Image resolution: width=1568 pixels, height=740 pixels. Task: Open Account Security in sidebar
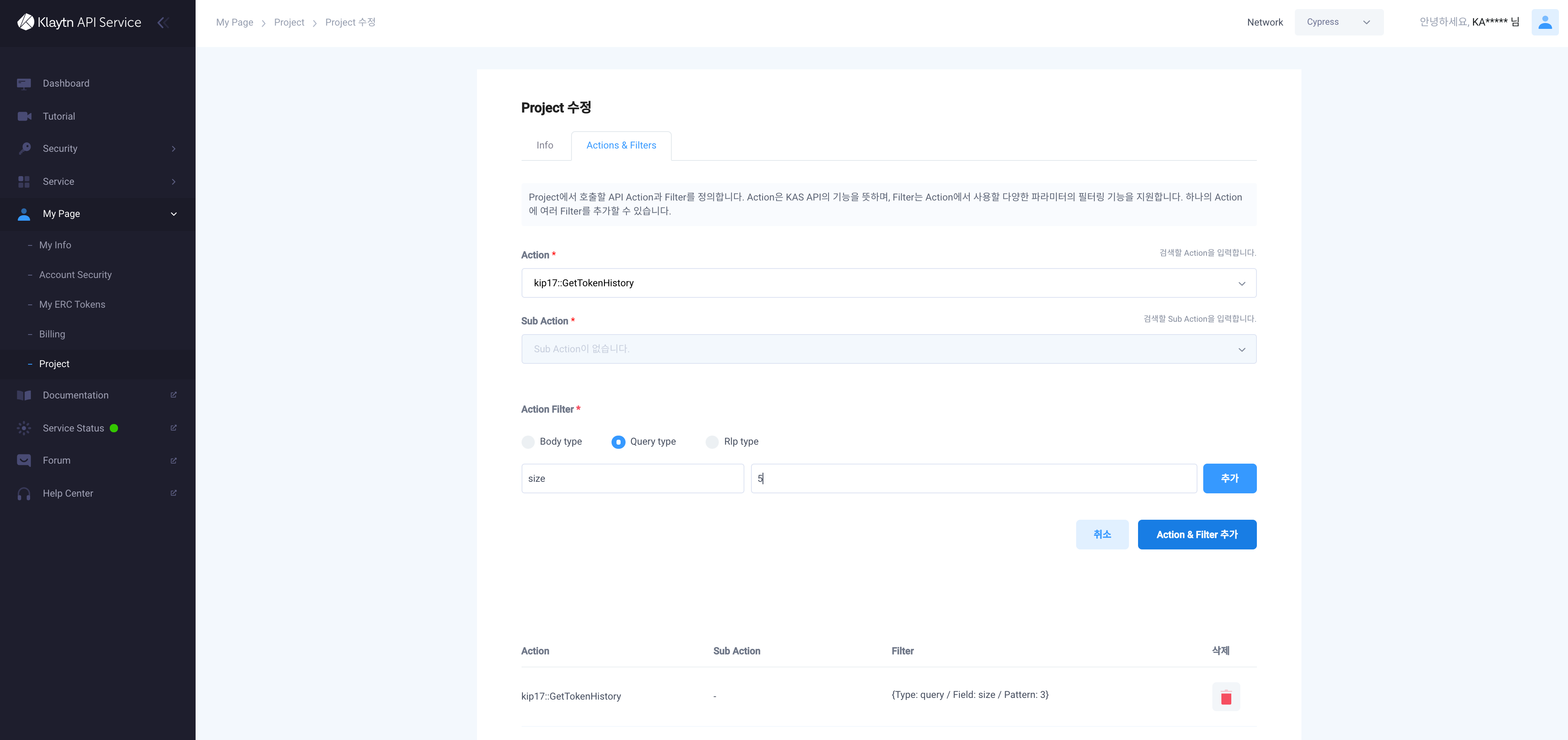point(76,274)
